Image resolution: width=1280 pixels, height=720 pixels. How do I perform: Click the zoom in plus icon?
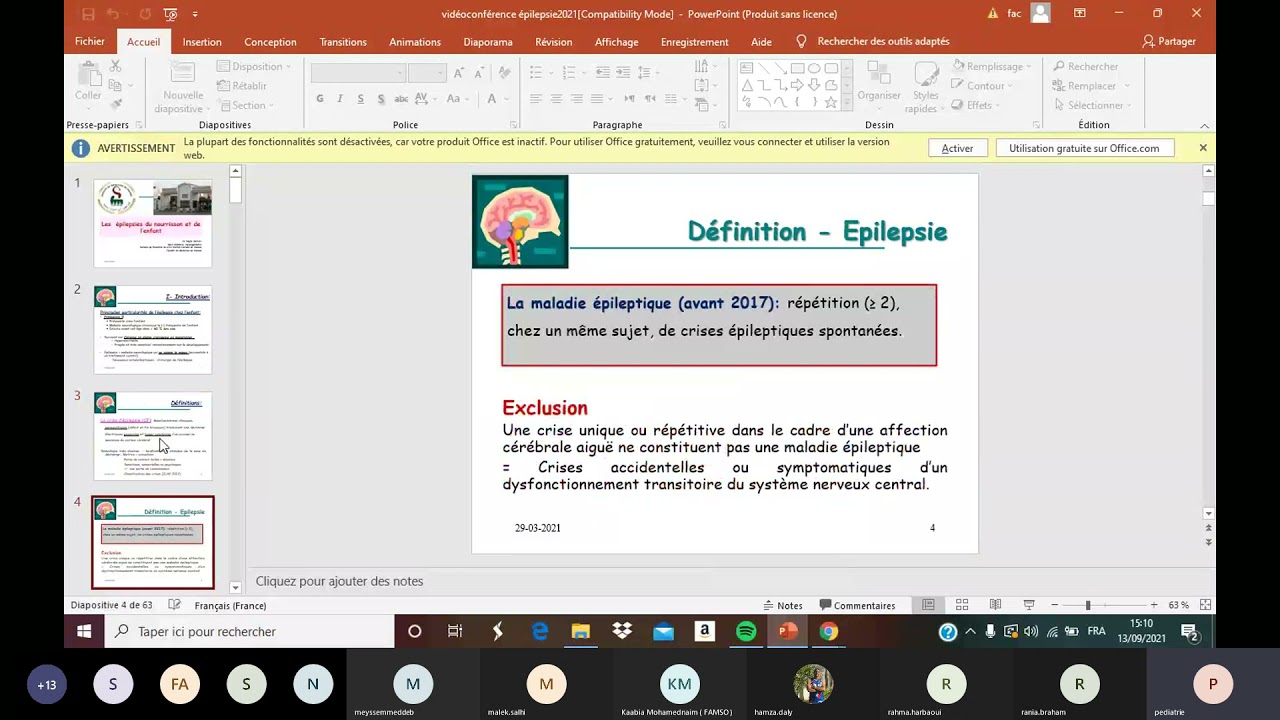[x=1154, y=605]
